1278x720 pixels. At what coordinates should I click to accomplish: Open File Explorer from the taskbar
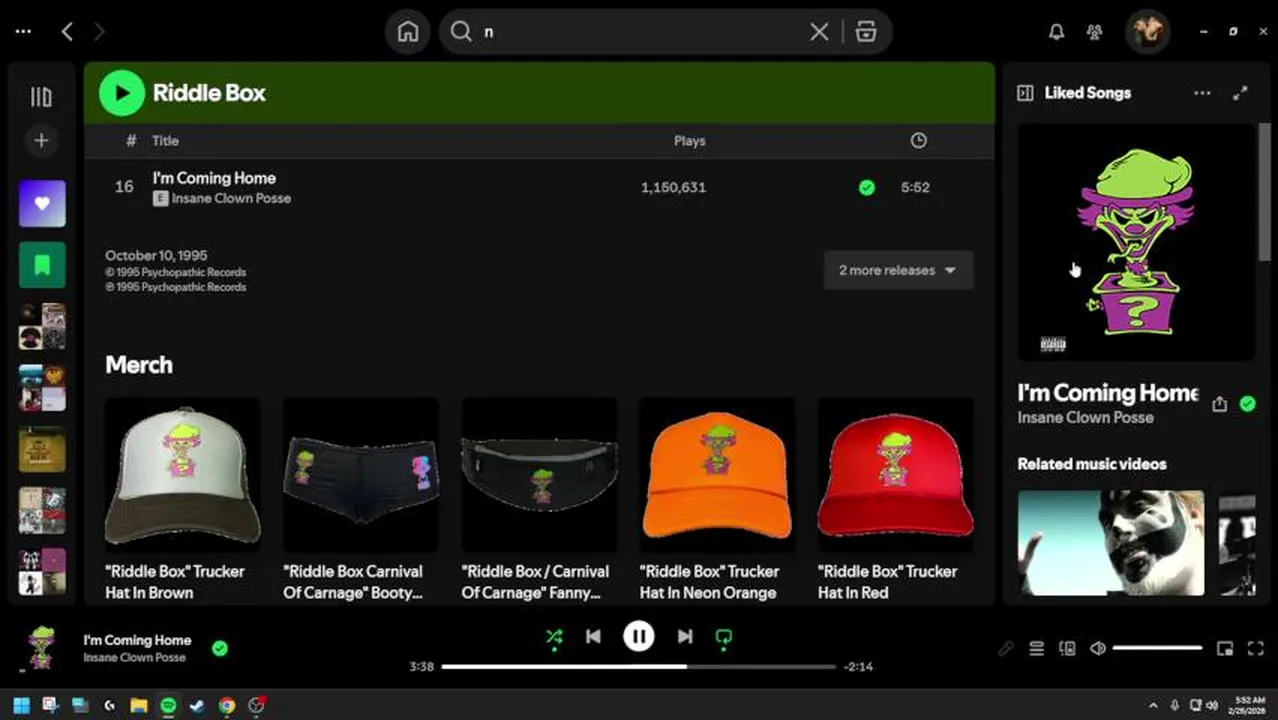[x=139, y=705]
